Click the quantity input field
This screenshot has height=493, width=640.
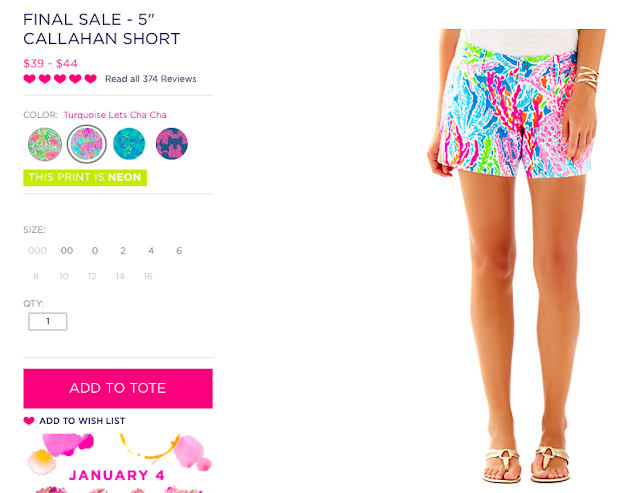coord(48,322)
